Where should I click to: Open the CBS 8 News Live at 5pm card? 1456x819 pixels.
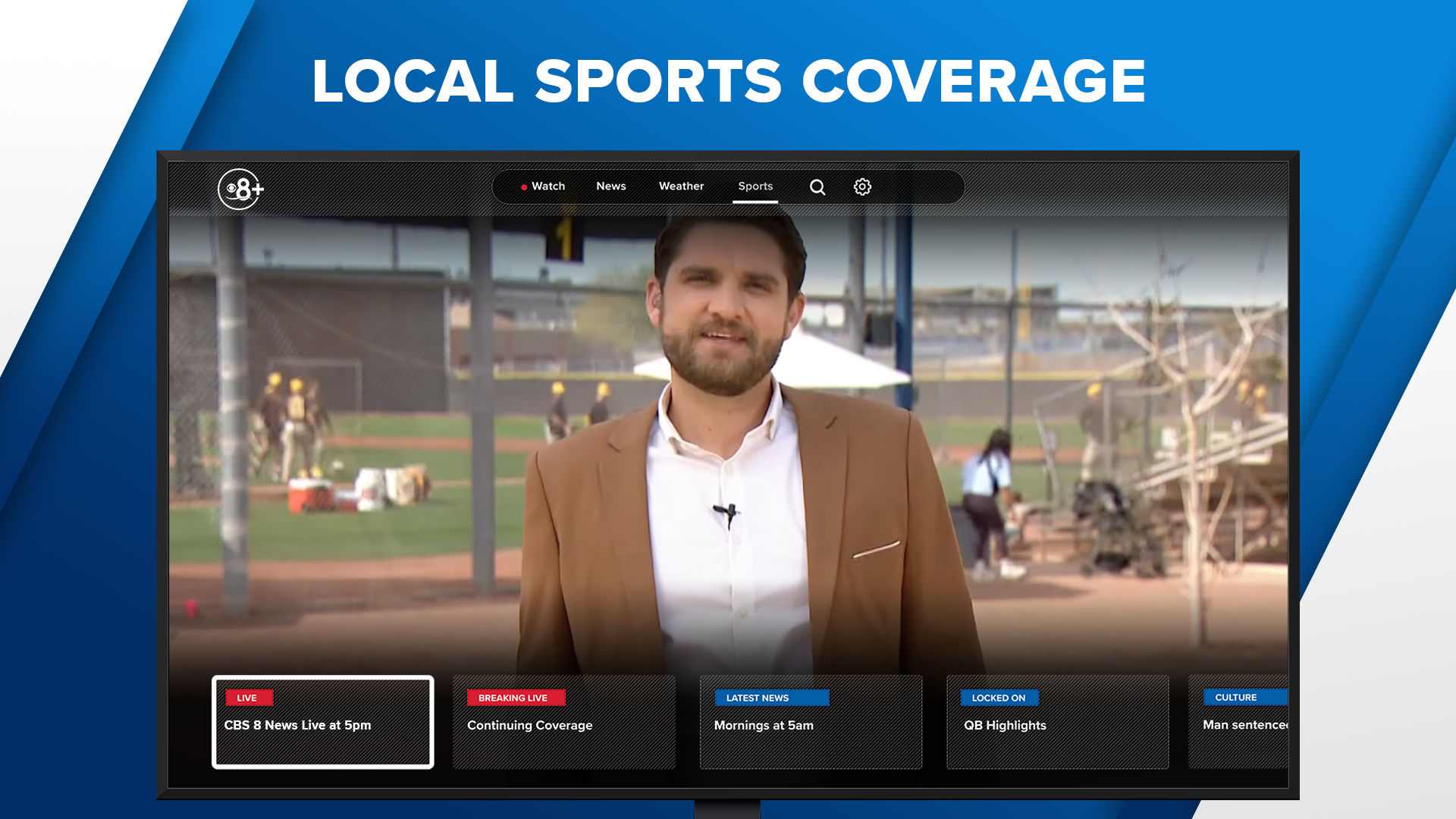pyautogui.click(x=323, y=722)
